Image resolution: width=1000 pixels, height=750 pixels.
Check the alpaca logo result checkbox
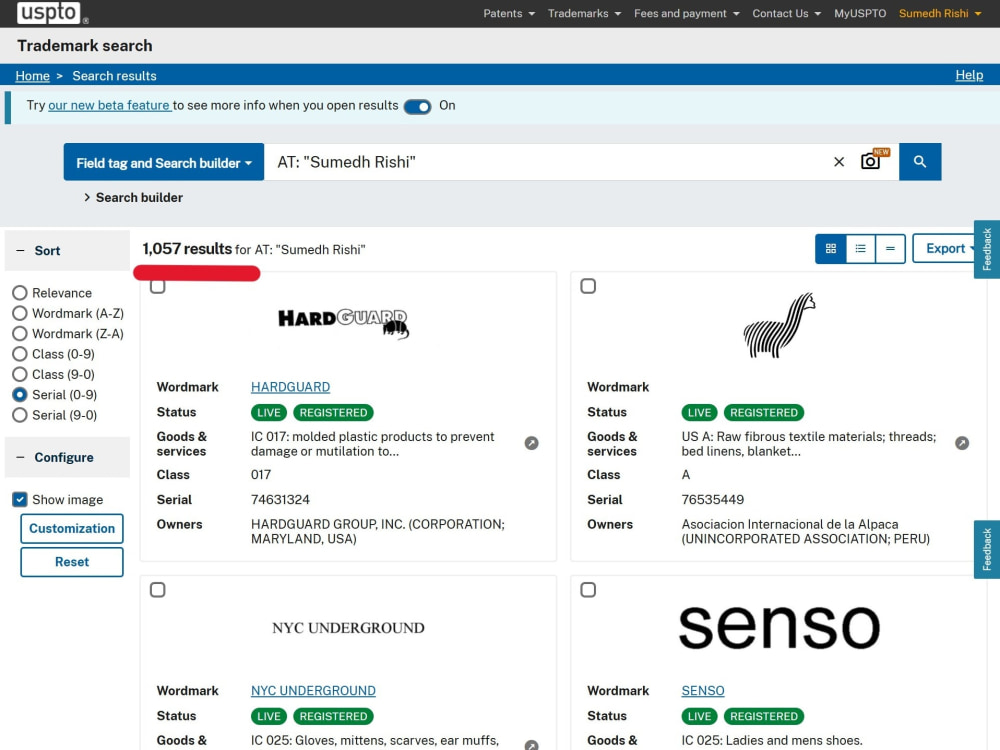(588, 286)
